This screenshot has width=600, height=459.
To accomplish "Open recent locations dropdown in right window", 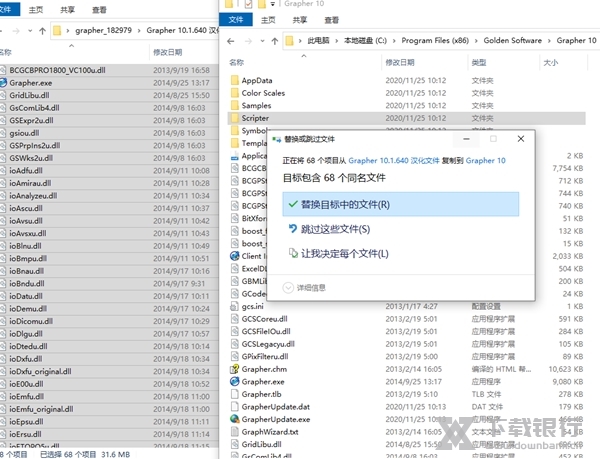I will [262, 41].
